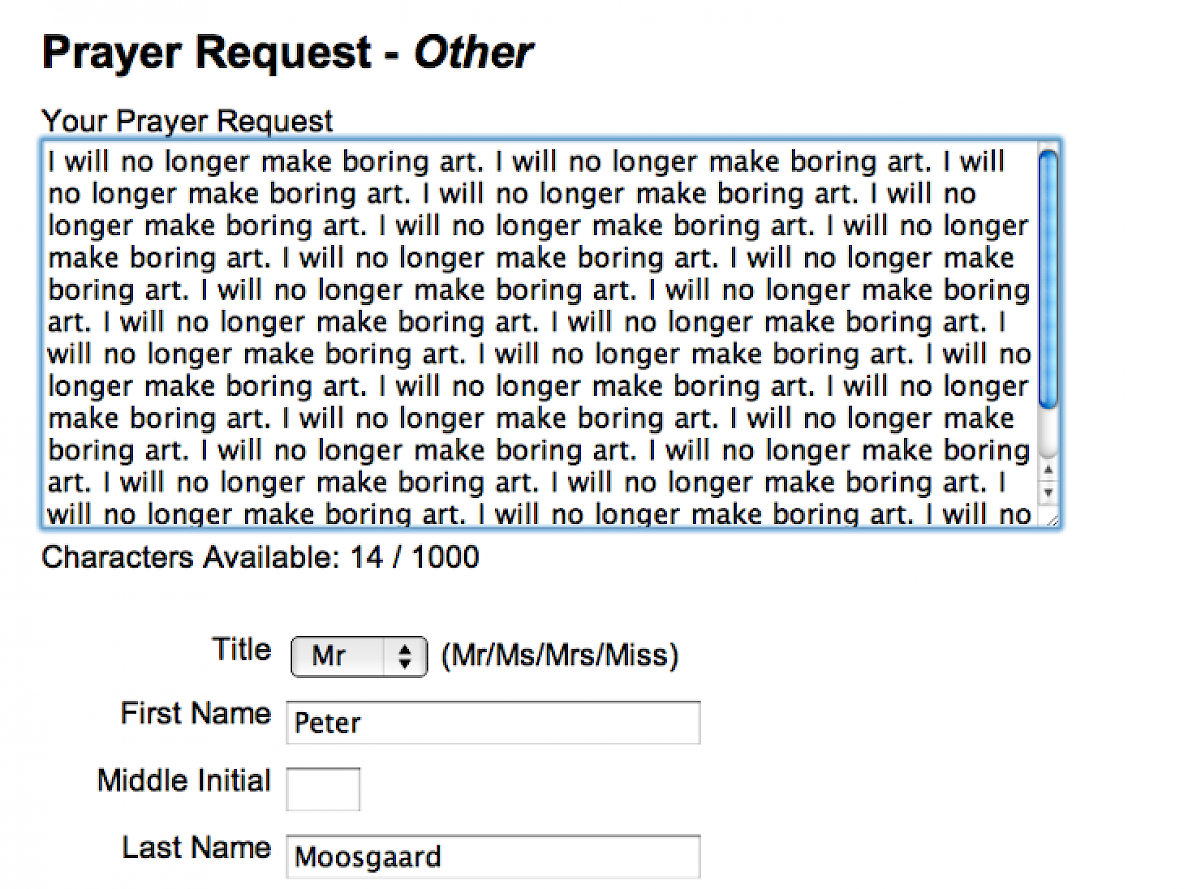Click the "(Mr/Ms/Mrs/Miss)" hint text
This screenshot has height=889, width=1200.
pyautogui.click(x=560, y=657)
